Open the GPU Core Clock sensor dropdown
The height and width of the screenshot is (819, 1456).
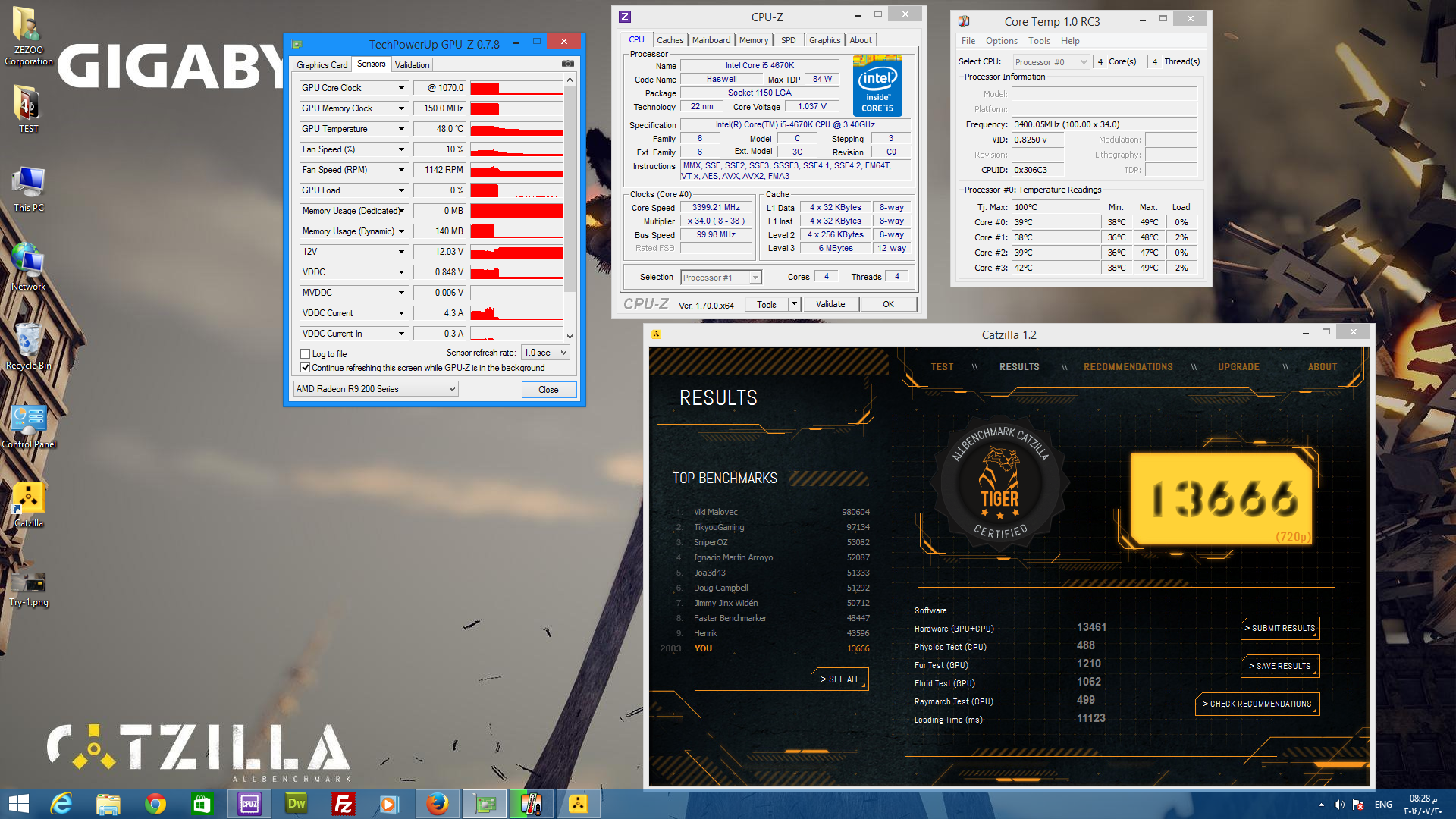pyautogui.click(x=401, y=88)
